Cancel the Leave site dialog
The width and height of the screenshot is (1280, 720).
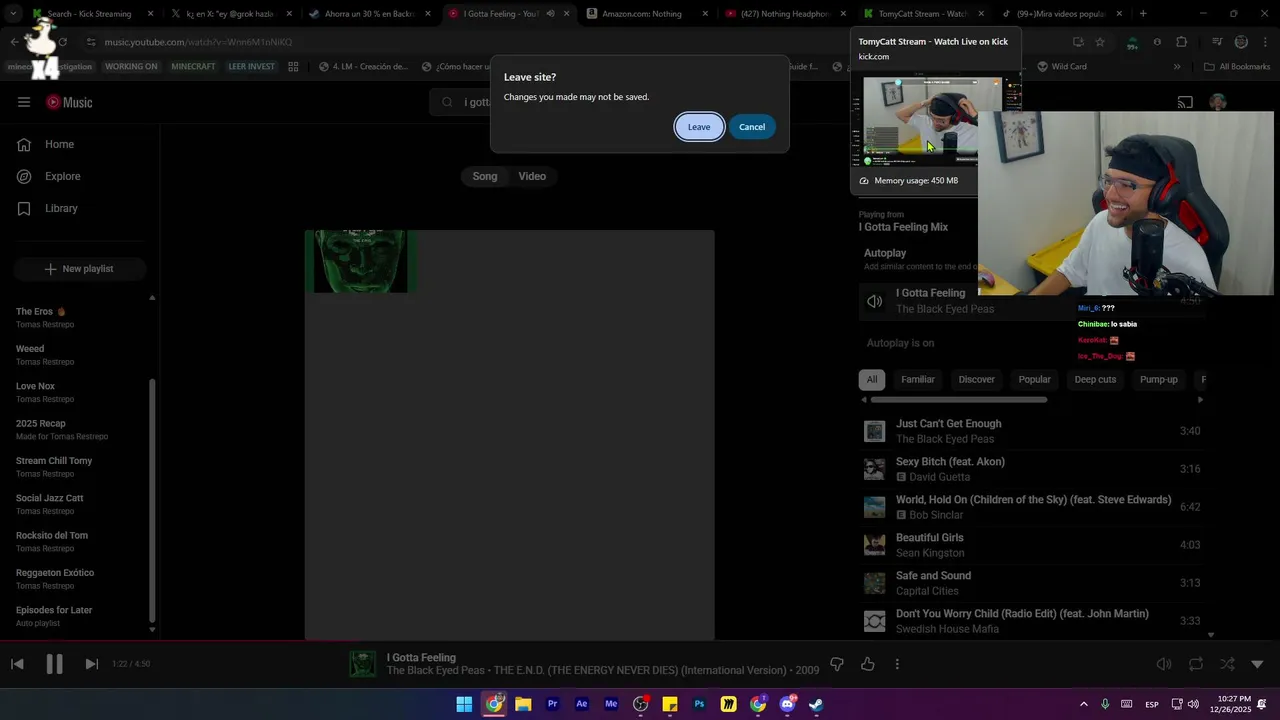pyautogui.click(x=752, y=127)
